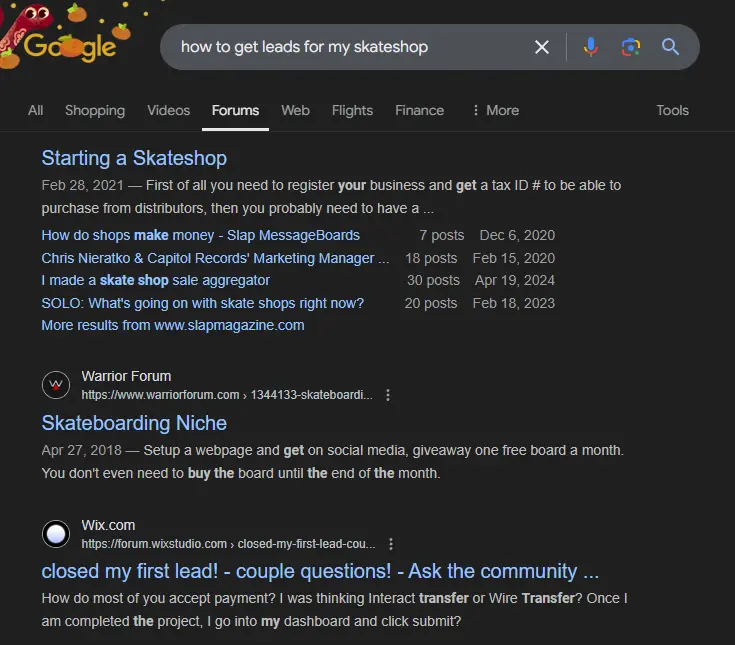The height and width of the screenshot is (645, 735).
Task: Switch to the Finance tab
Action: coord(420,110)
